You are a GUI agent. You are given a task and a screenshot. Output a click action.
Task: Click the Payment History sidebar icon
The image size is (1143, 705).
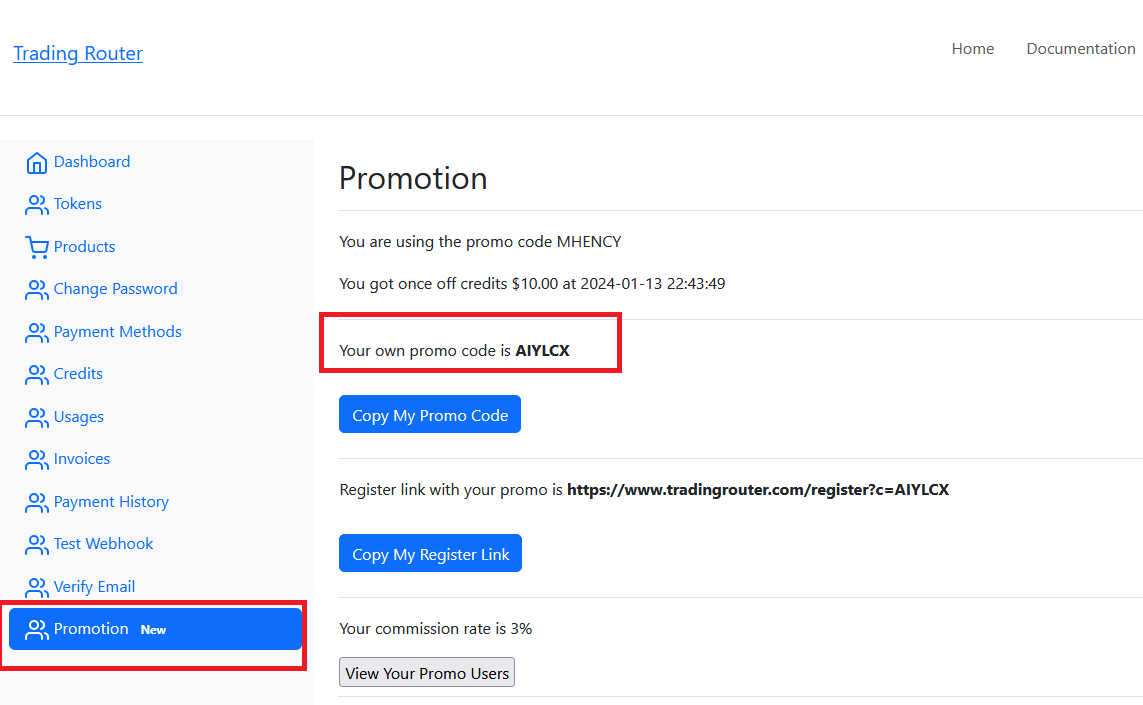(37, 502)
